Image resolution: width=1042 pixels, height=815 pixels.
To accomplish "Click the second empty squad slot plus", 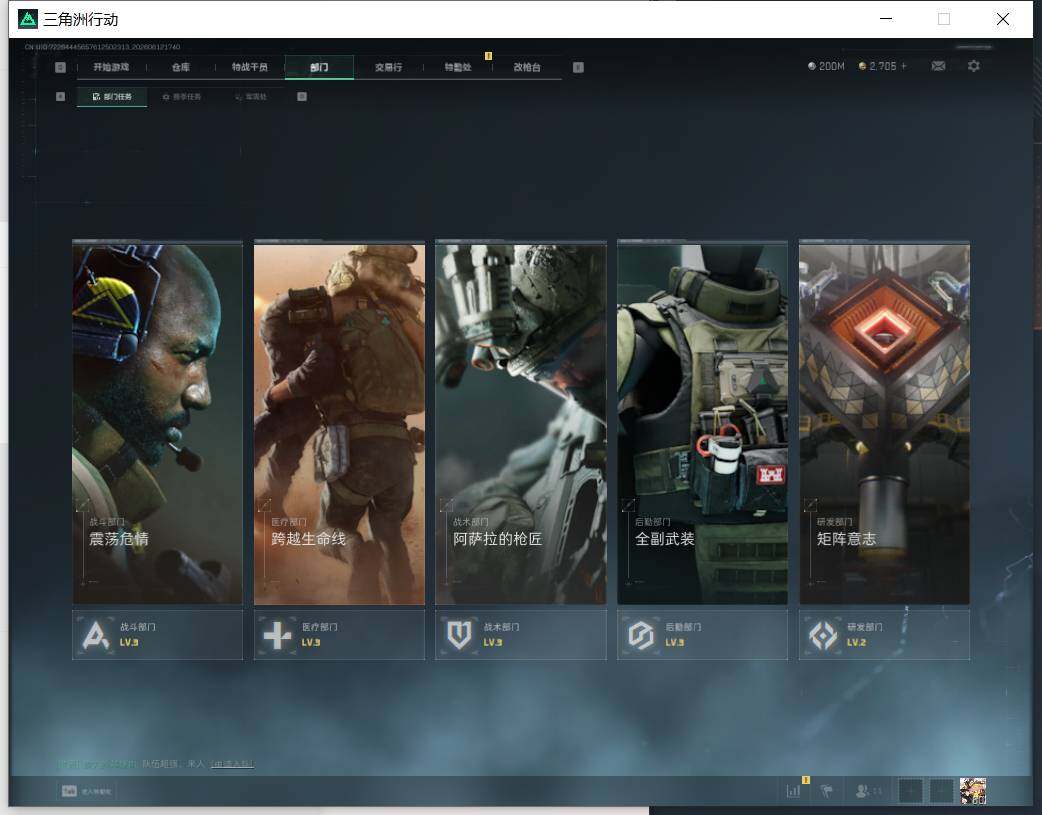I will coord(942,791).
